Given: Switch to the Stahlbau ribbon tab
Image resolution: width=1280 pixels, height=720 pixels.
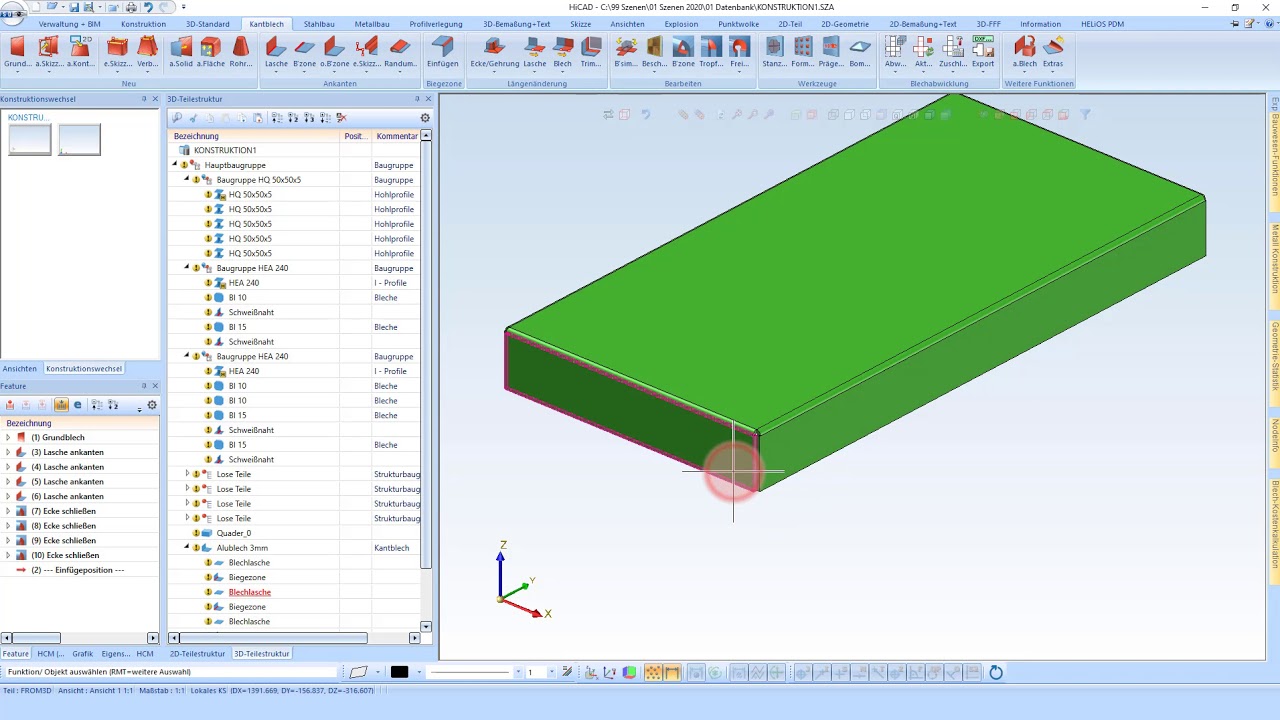Looking at the screenshot, I should click(319, 24).
